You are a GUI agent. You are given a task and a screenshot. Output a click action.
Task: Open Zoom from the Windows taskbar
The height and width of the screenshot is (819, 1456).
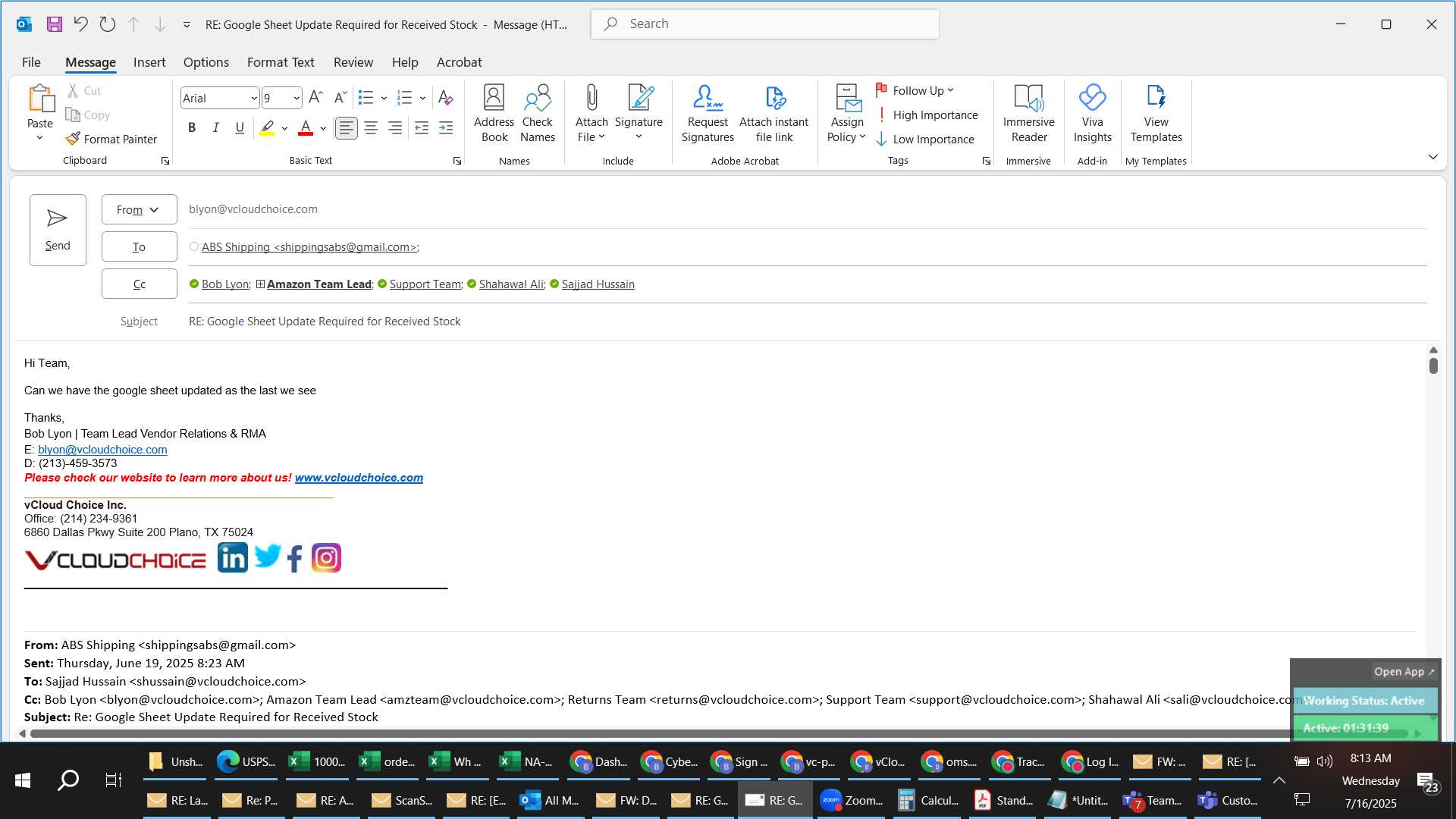click(x=852, y=800)
